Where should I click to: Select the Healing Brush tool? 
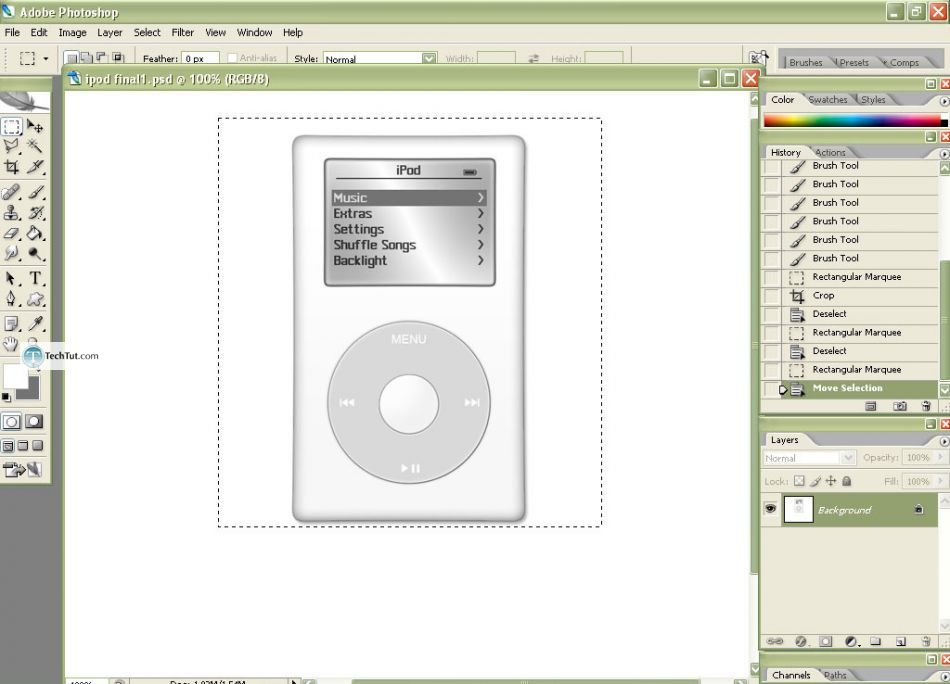[12, 193]
